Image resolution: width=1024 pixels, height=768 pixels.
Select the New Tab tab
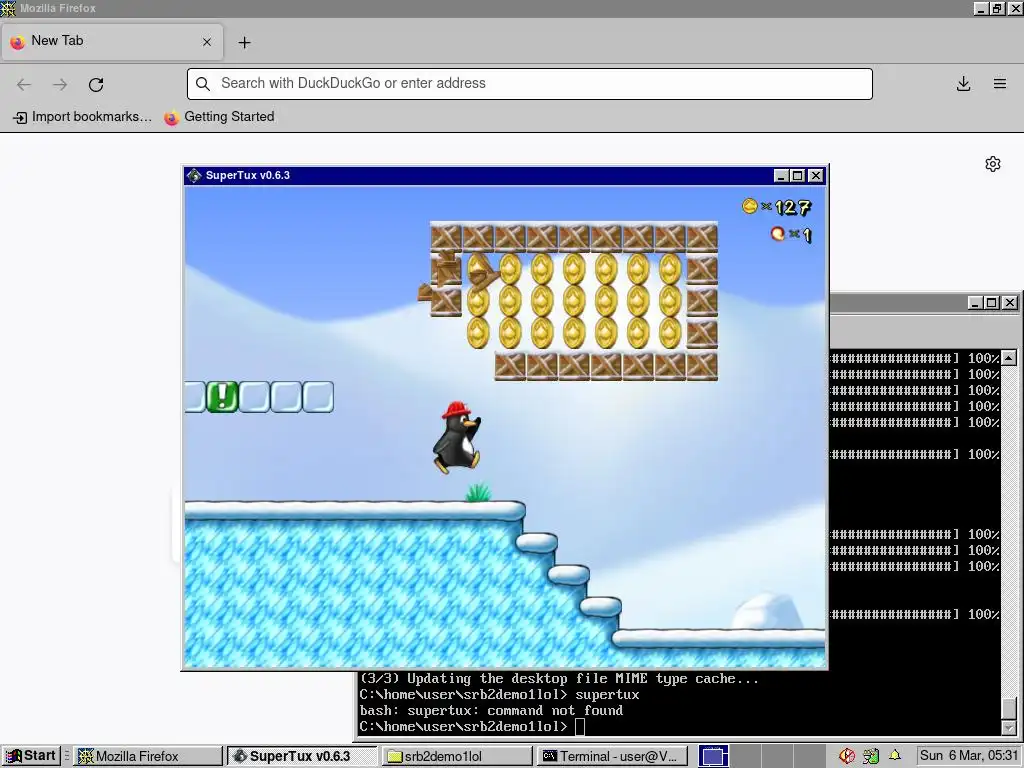[x=112, y=42]
